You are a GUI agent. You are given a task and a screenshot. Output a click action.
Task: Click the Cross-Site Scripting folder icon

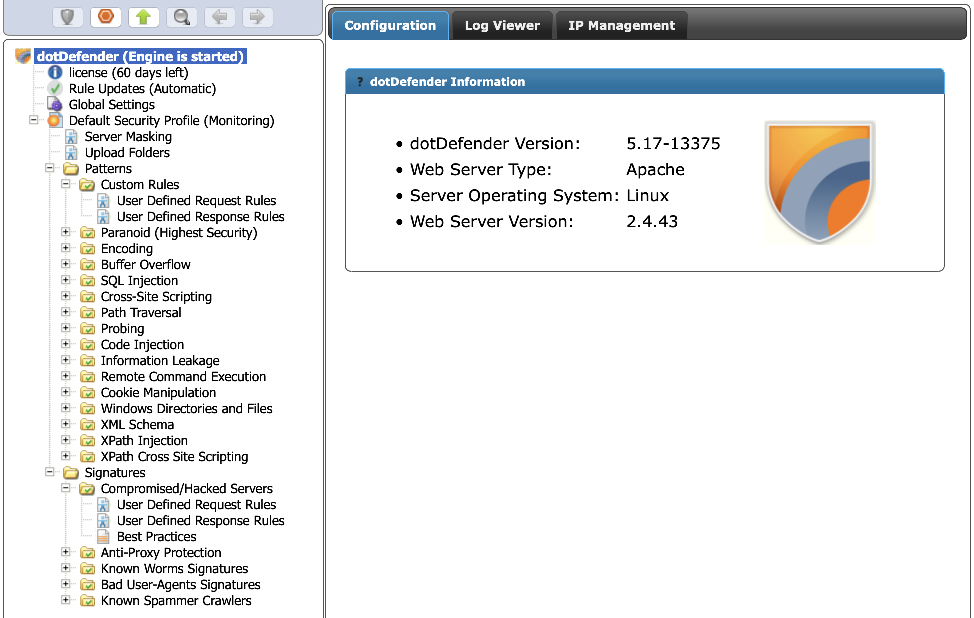(87, 297)
